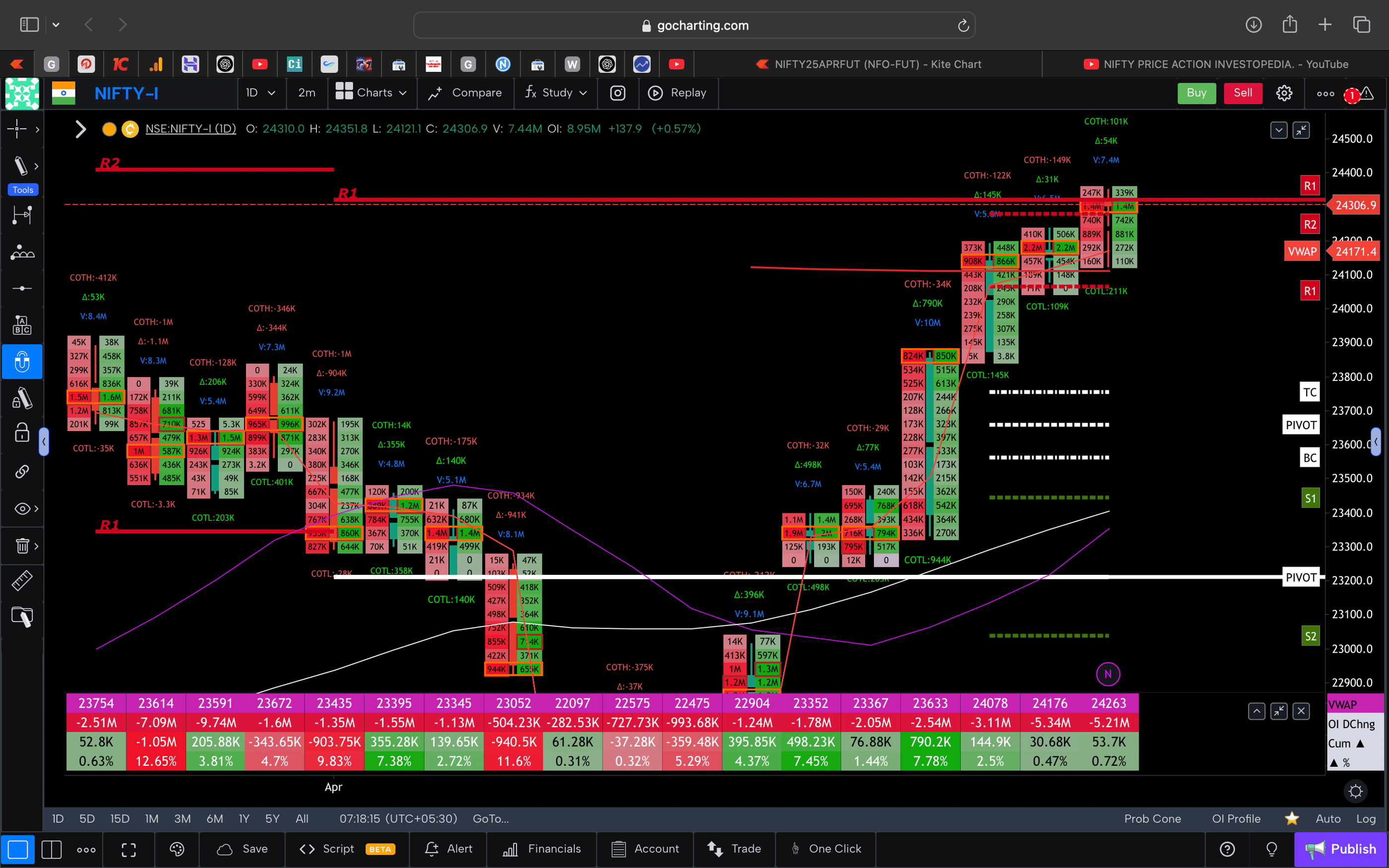1389x868 pixels.
Task: Toggle Auto scaling at bottom right
Action: [1327, 818]
